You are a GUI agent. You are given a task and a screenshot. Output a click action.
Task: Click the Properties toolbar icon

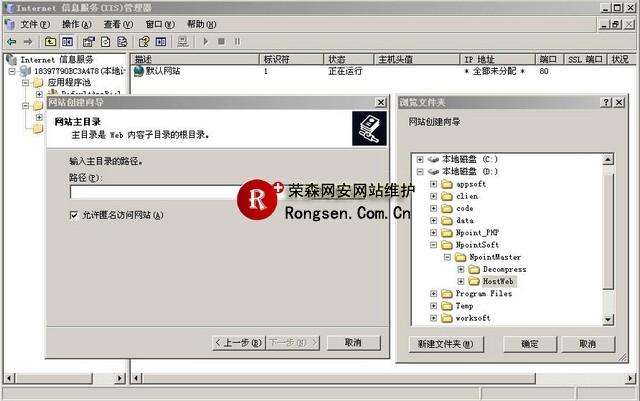coord(87,41)
